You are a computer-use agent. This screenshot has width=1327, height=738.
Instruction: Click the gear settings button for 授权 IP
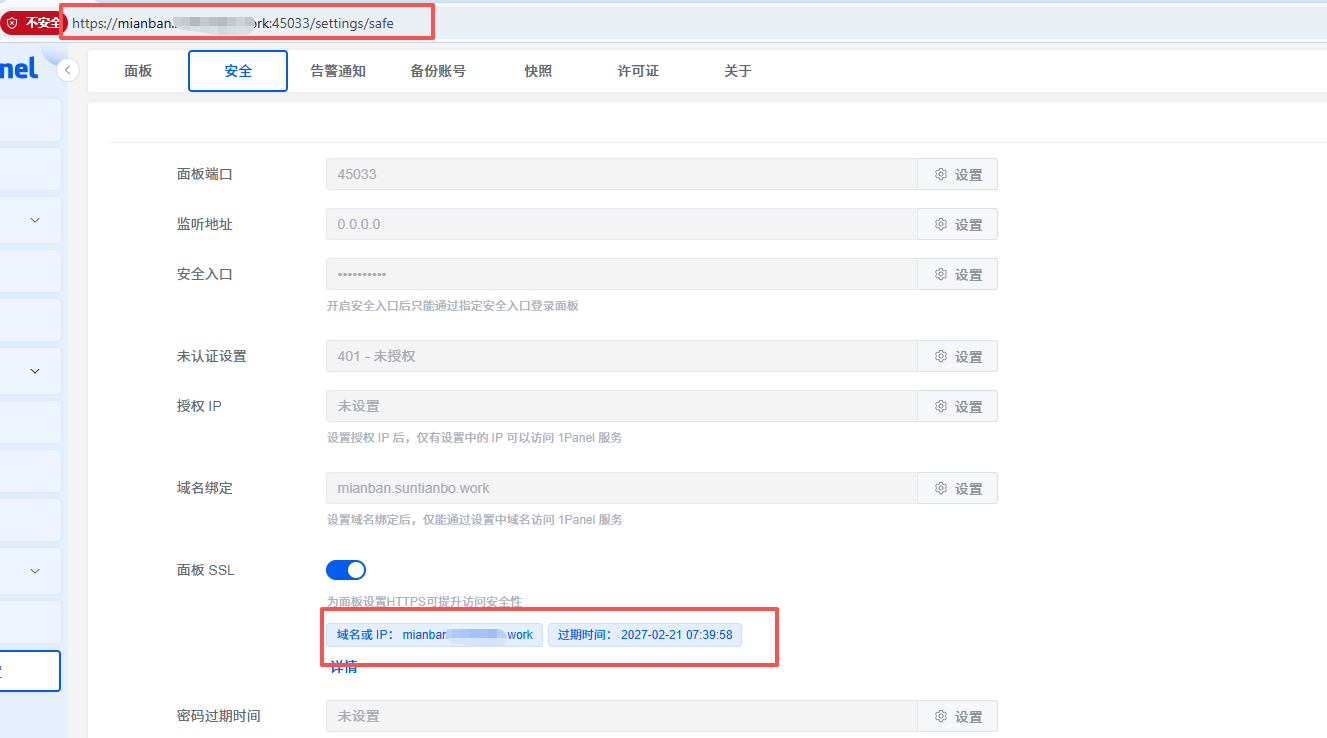pos(957,406)
